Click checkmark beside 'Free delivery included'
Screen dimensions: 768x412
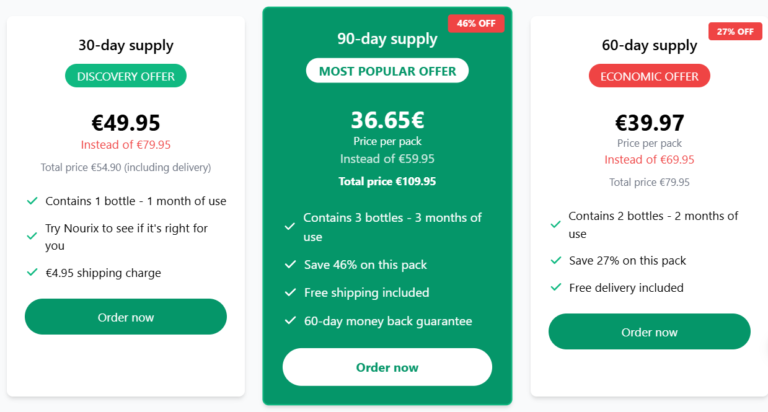click(x=555, y=288)
